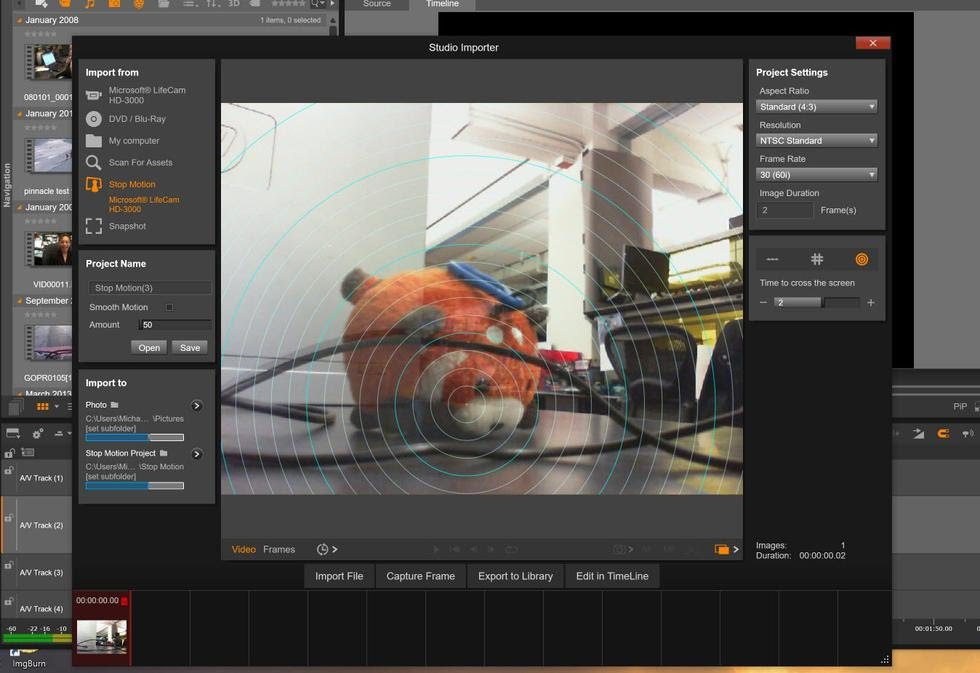Select the Microsoft LifeCam webcam source icon

[94, 95]
